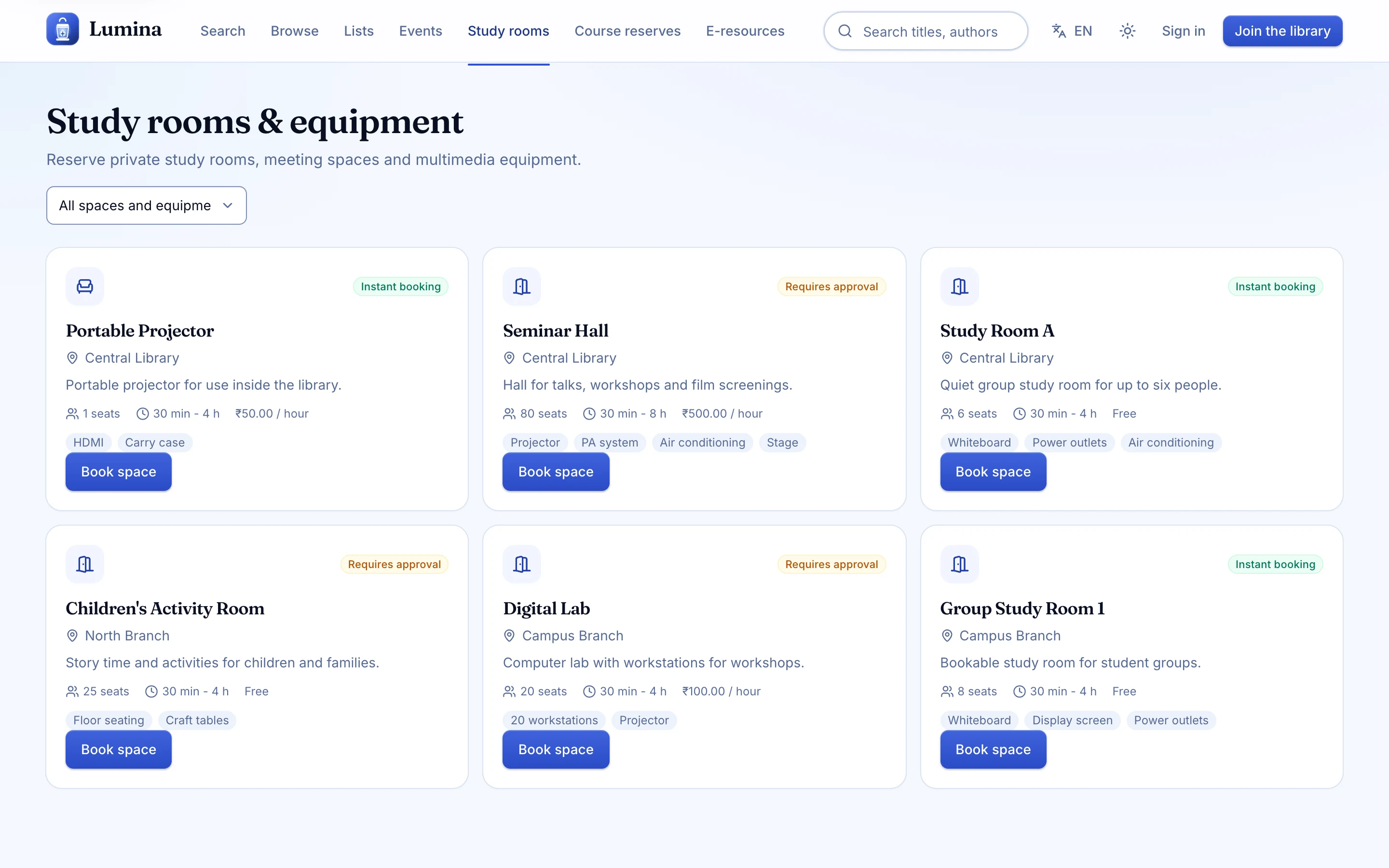Click the seats icon next to 25 seats
Viewport: 1389px width, 868px height.
coord(72,692)
